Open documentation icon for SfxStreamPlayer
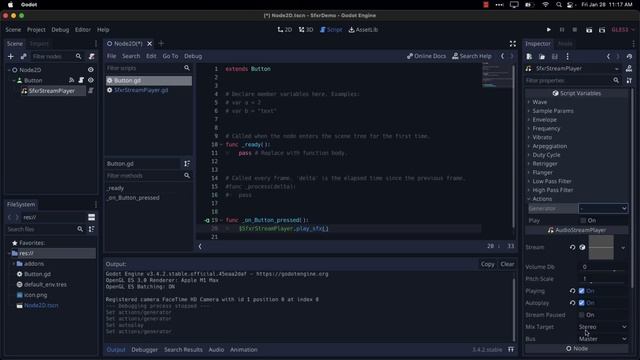This screenshot has height=360, width=640. [629, 69]
